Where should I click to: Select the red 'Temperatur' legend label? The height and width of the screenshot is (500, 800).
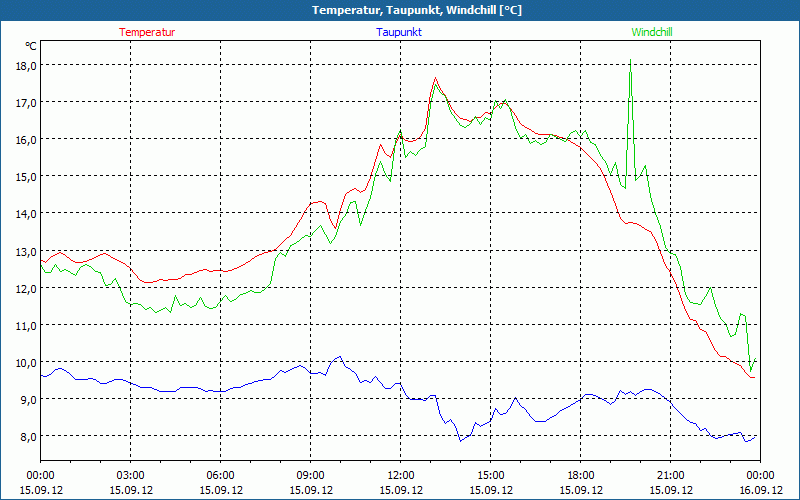147,32
